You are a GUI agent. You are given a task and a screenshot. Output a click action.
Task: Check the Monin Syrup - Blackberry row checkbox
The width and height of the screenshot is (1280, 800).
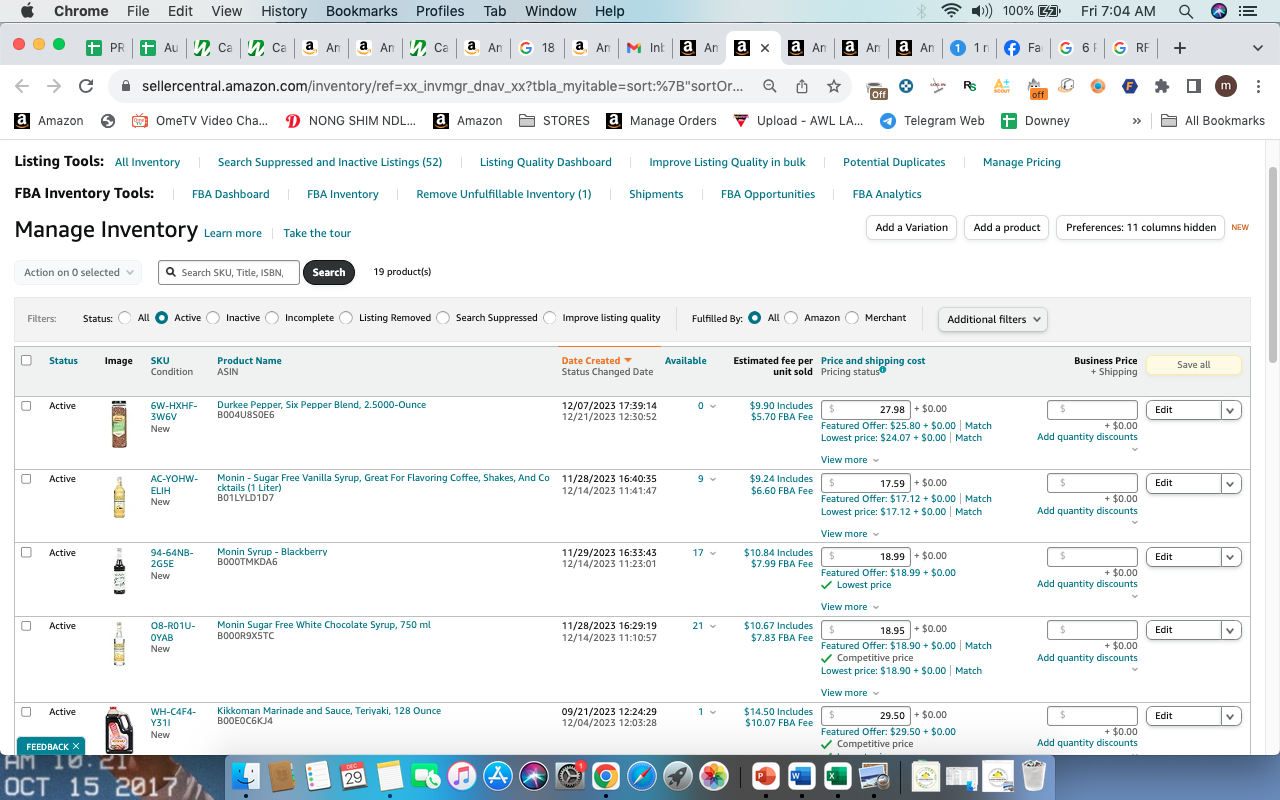26,553
